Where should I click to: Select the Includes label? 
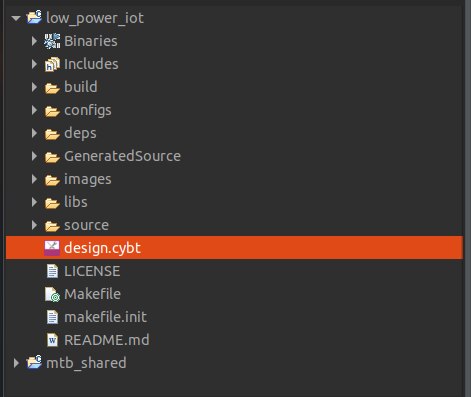point(91,64)
